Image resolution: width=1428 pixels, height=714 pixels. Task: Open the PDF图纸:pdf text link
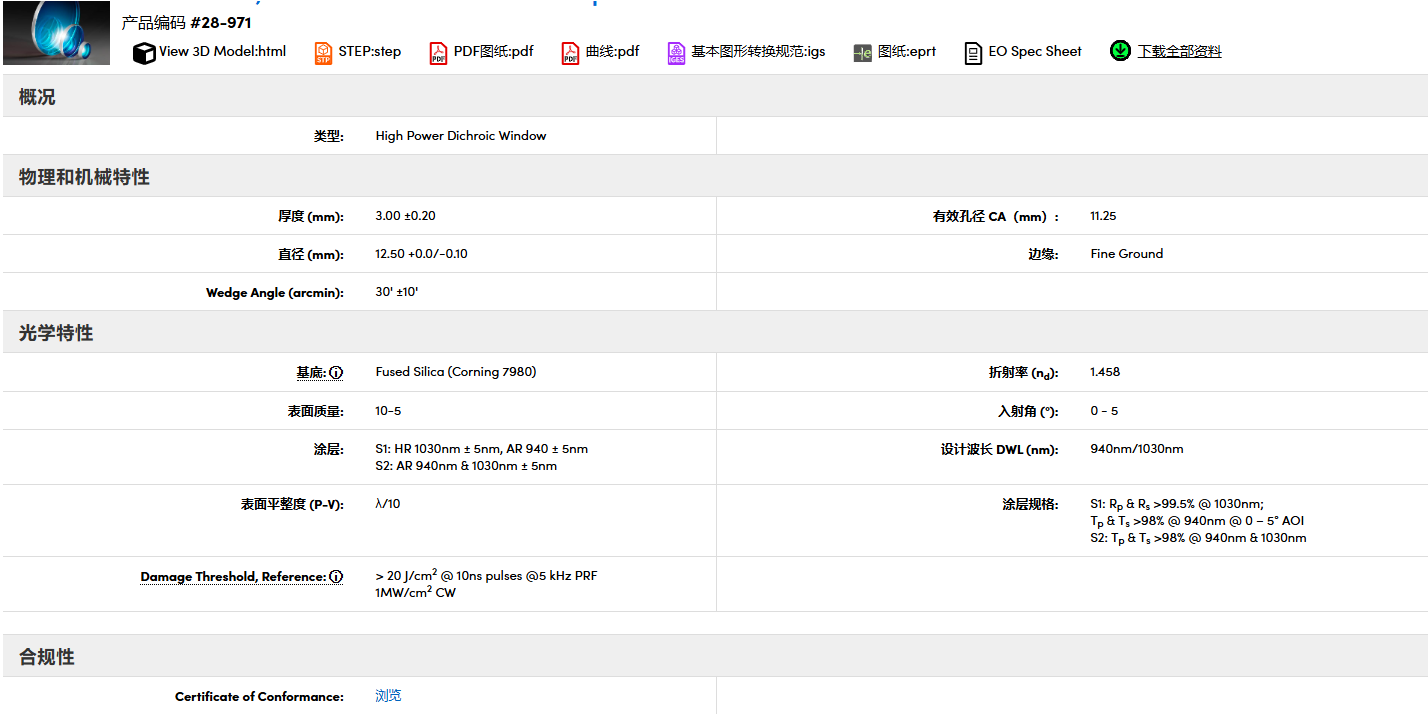point(494,51)
